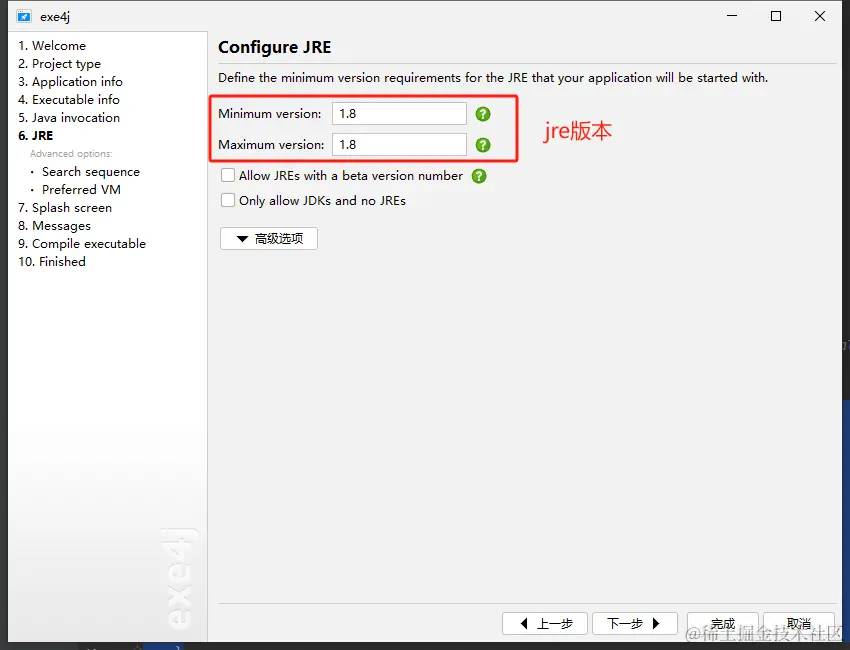
Task: Click the exe4j title bar app icon
Action: (x=24, y=16)
